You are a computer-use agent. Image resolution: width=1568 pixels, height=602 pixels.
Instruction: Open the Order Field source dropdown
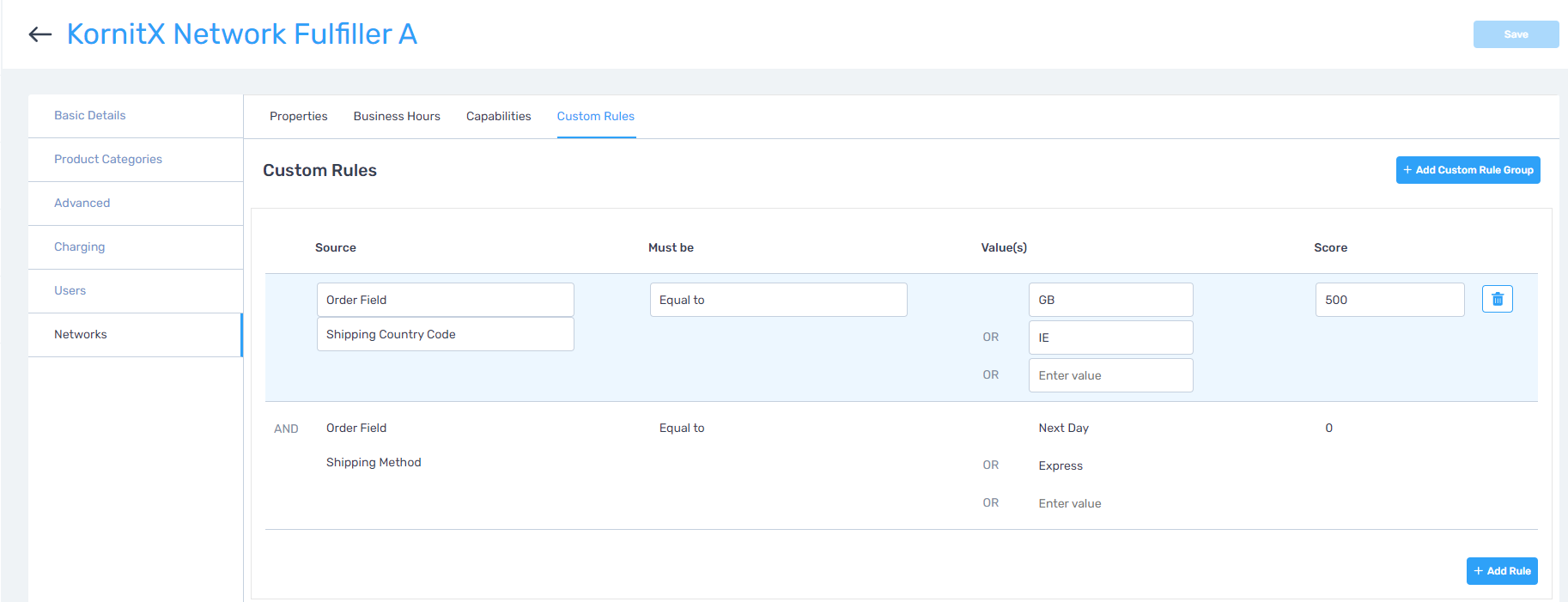(445, 300)
